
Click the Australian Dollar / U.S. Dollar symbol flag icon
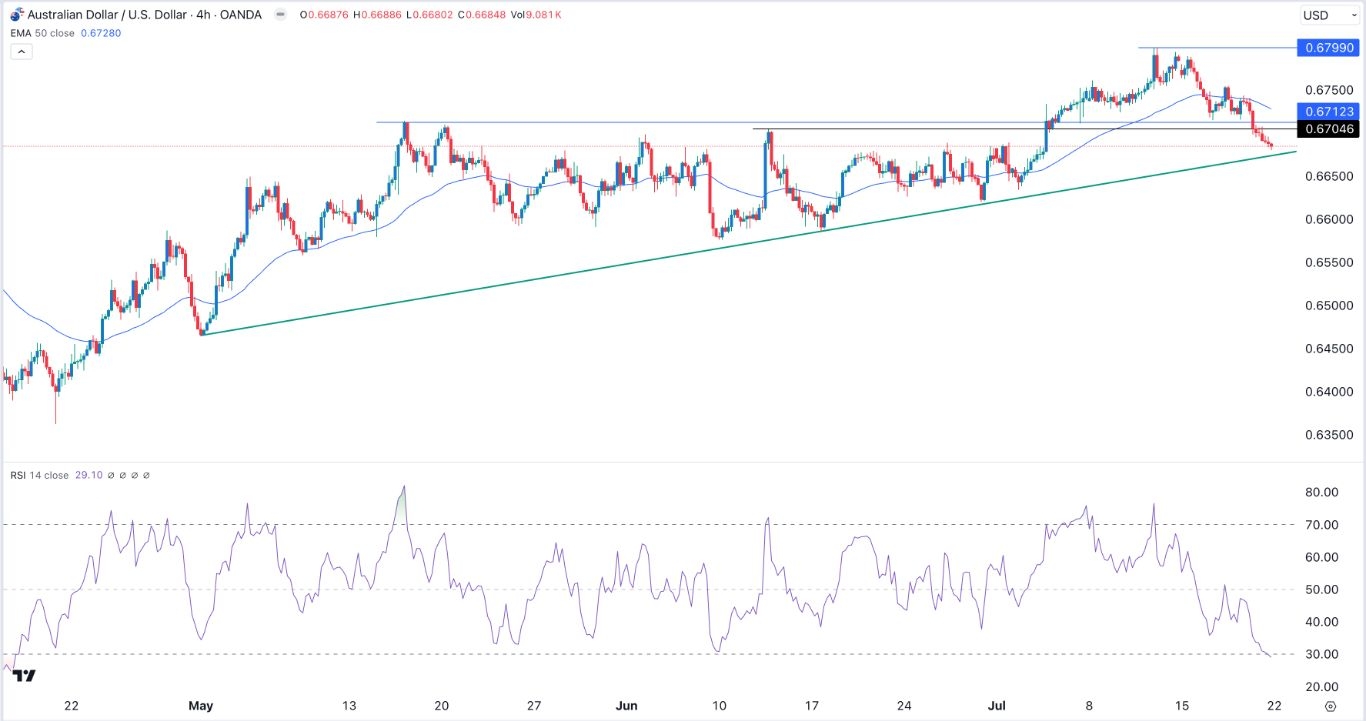coord(16,15)
